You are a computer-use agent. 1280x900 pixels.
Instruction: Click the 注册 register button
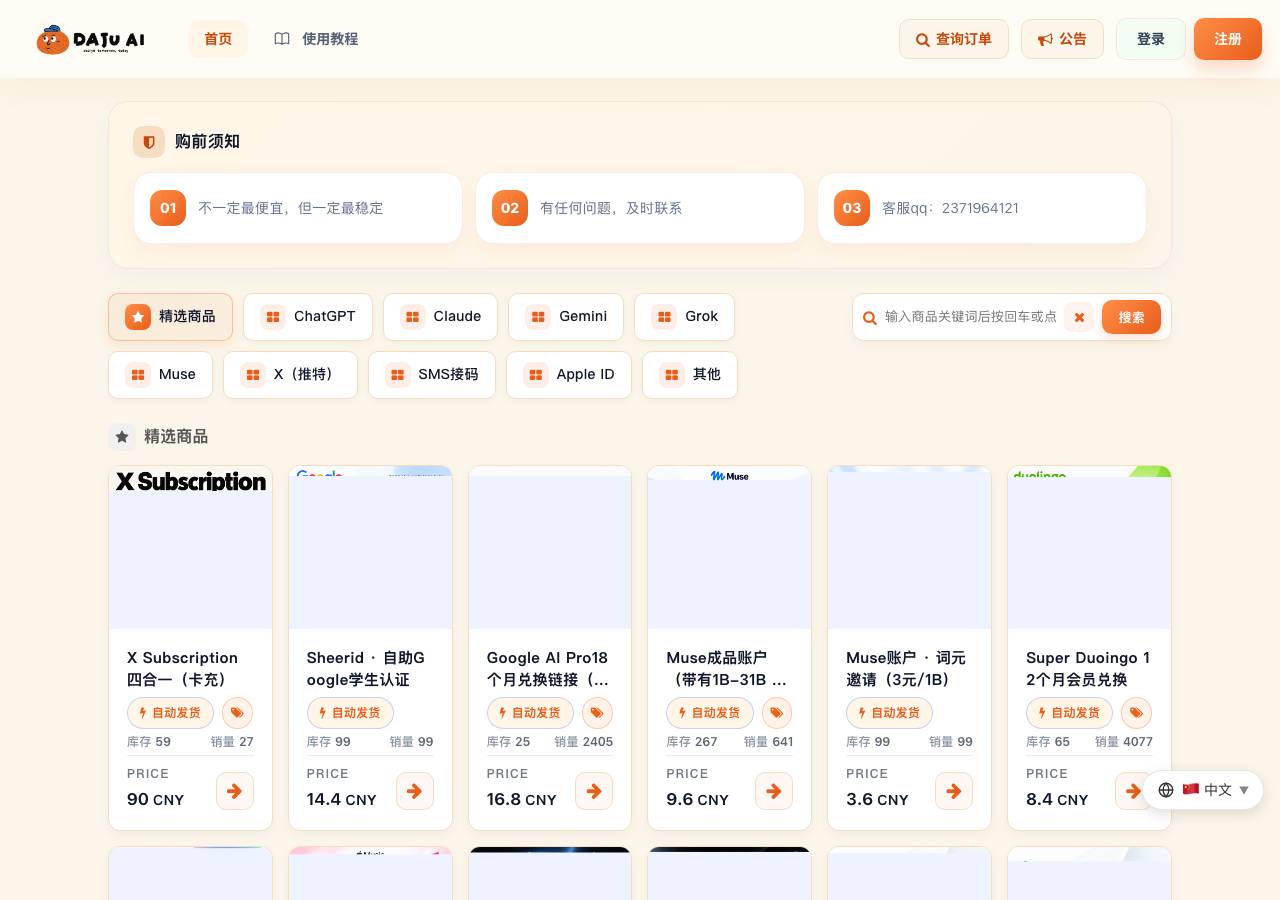[x=1228, y=39]
